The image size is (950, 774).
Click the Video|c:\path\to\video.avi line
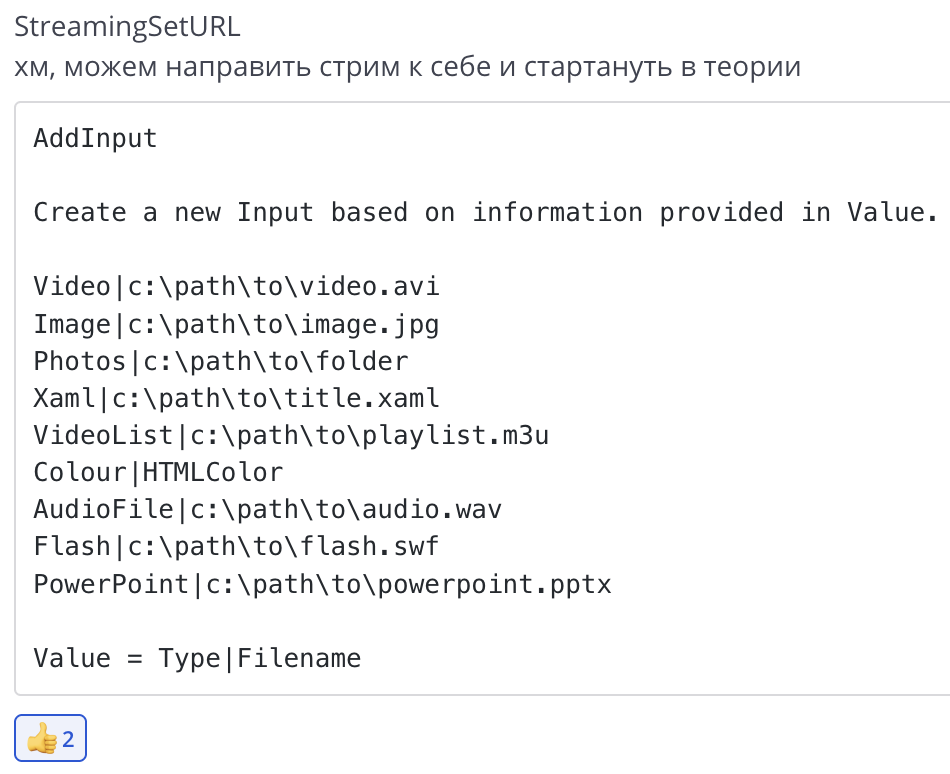pos(236,287)
